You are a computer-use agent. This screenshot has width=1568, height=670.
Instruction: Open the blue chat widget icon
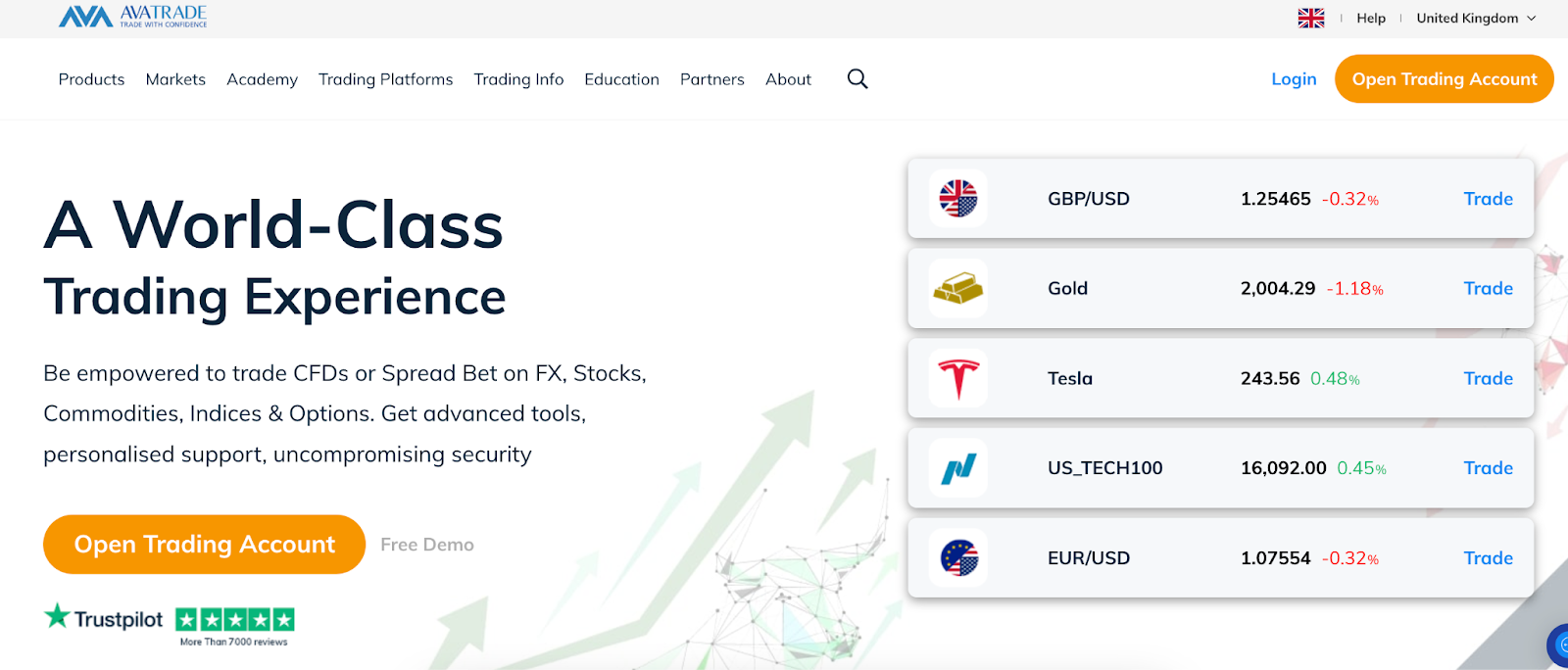click(x=1558, y=646)
